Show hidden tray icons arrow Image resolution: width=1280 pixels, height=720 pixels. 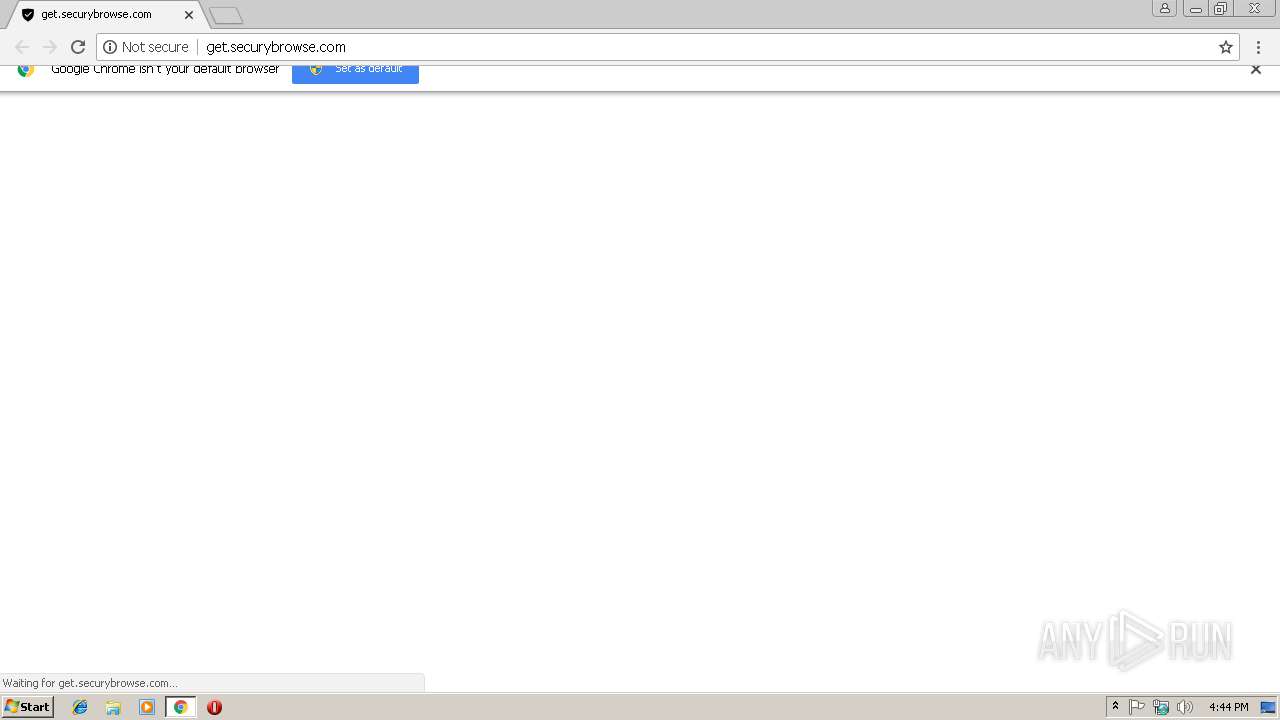pos(1116,707)
